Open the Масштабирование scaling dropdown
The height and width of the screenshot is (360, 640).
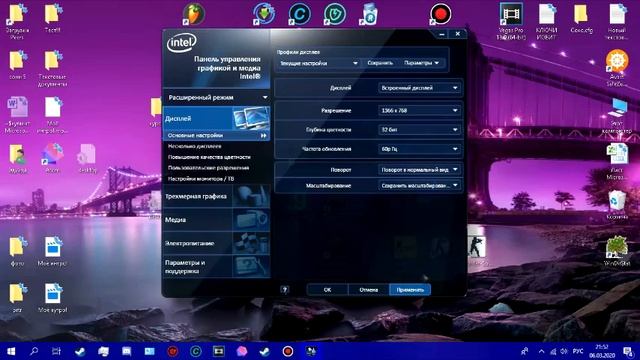pos(420,186)
